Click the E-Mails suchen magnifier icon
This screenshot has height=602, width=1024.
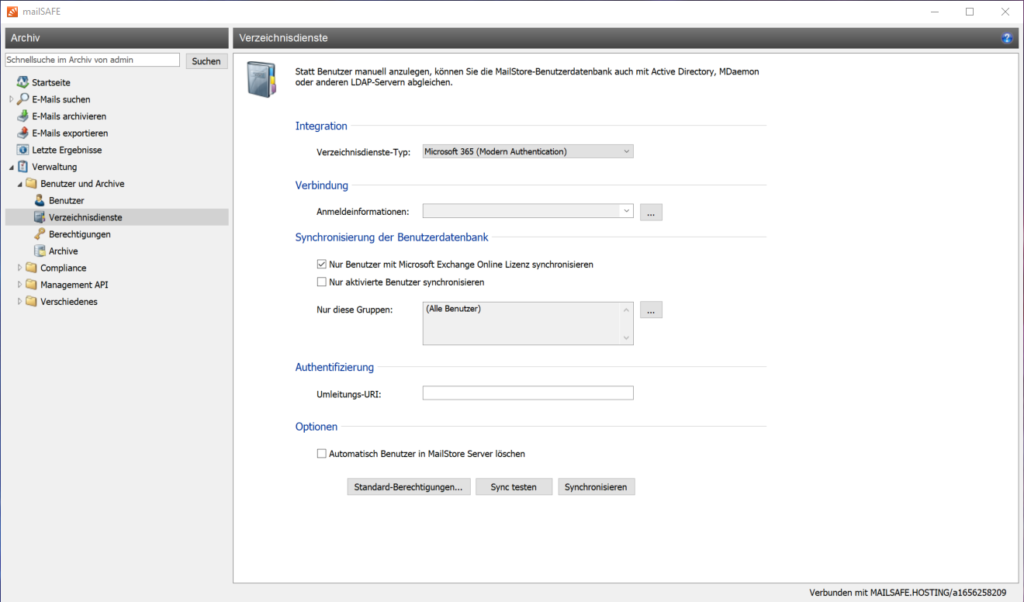coord(23,99)
